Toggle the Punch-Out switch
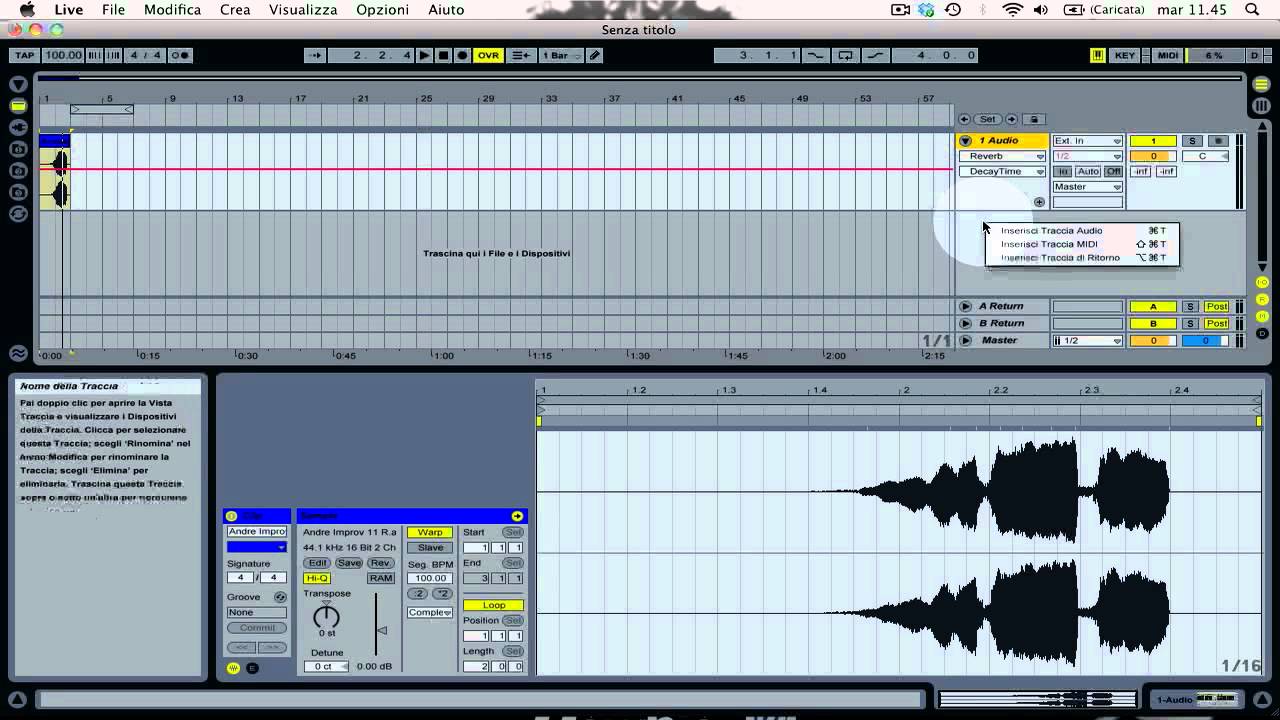This screenshot has height=720, width=1280. (x=876, y=55)
